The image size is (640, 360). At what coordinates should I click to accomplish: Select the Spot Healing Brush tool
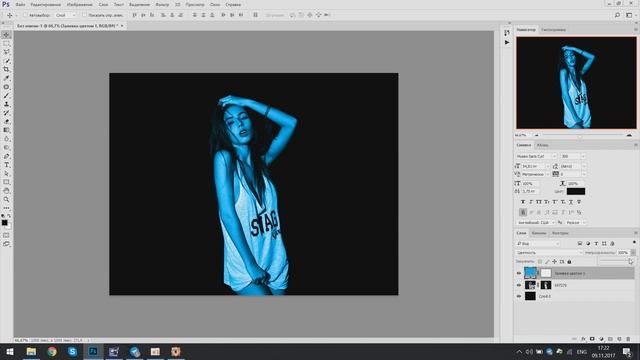pos(6,87)
